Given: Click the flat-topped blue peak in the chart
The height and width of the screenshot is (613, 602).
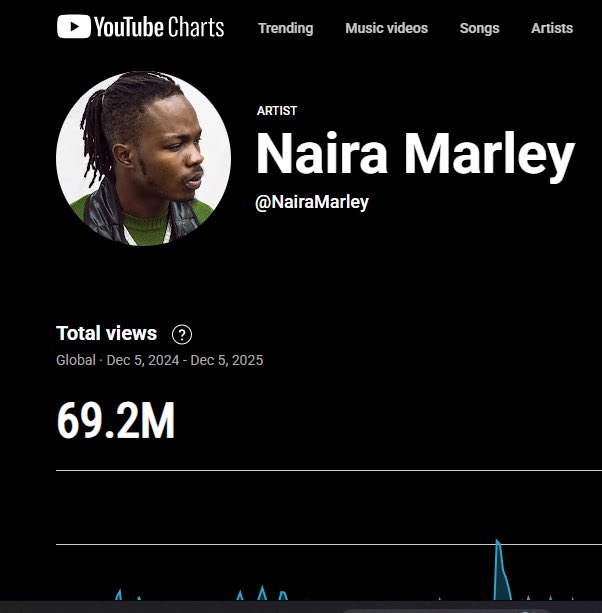Looking at the screenshot, I should 283,596.
